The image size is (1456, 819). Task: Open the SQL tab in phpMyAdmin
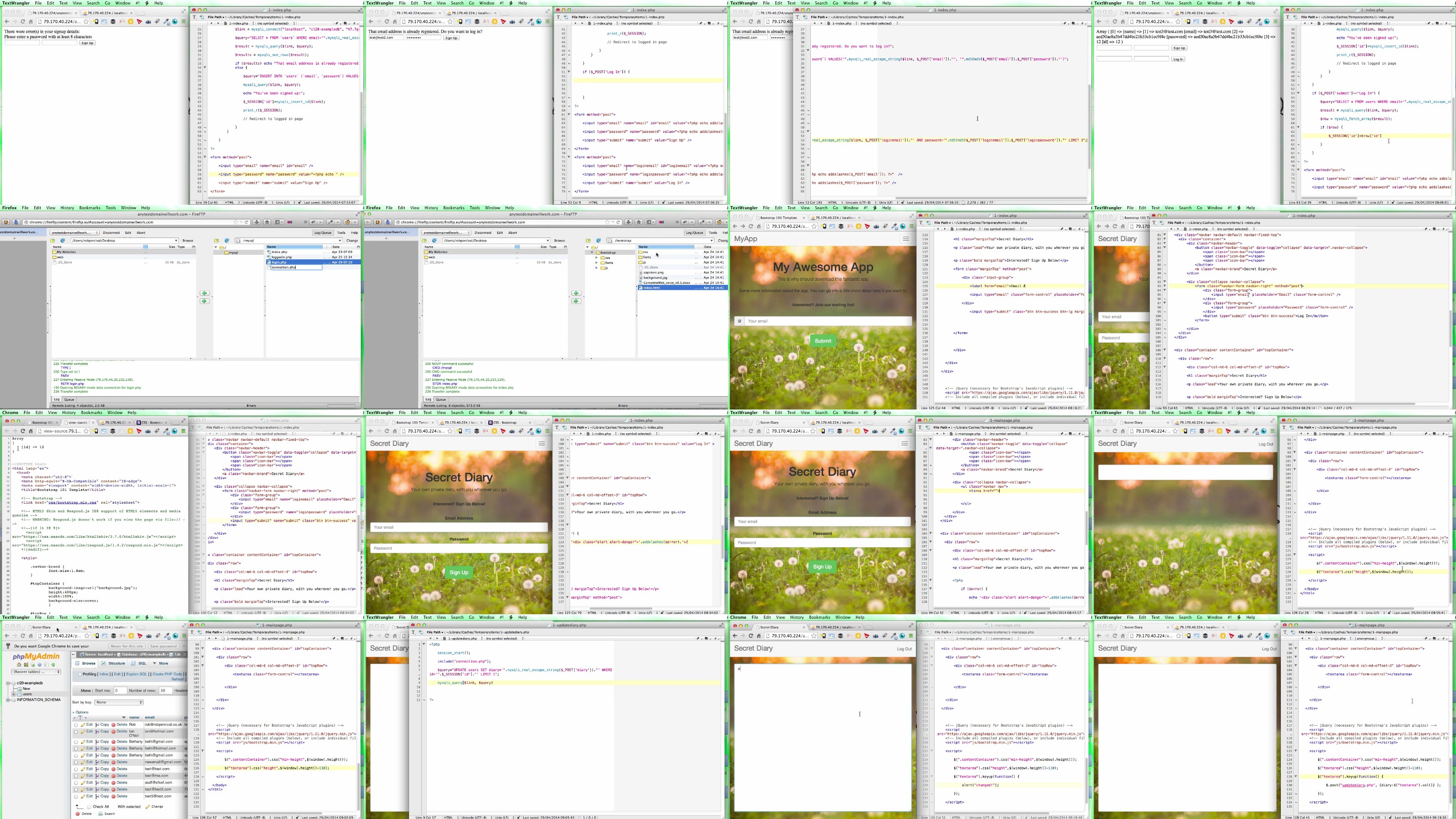[x=142, y=663]
